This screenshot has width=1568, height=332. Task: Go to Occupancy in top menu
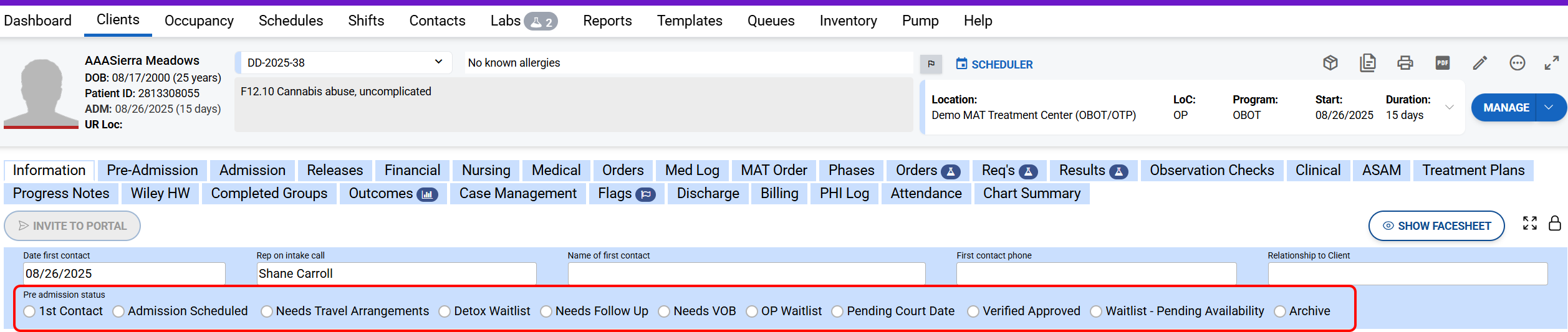[x=199, y=21]
